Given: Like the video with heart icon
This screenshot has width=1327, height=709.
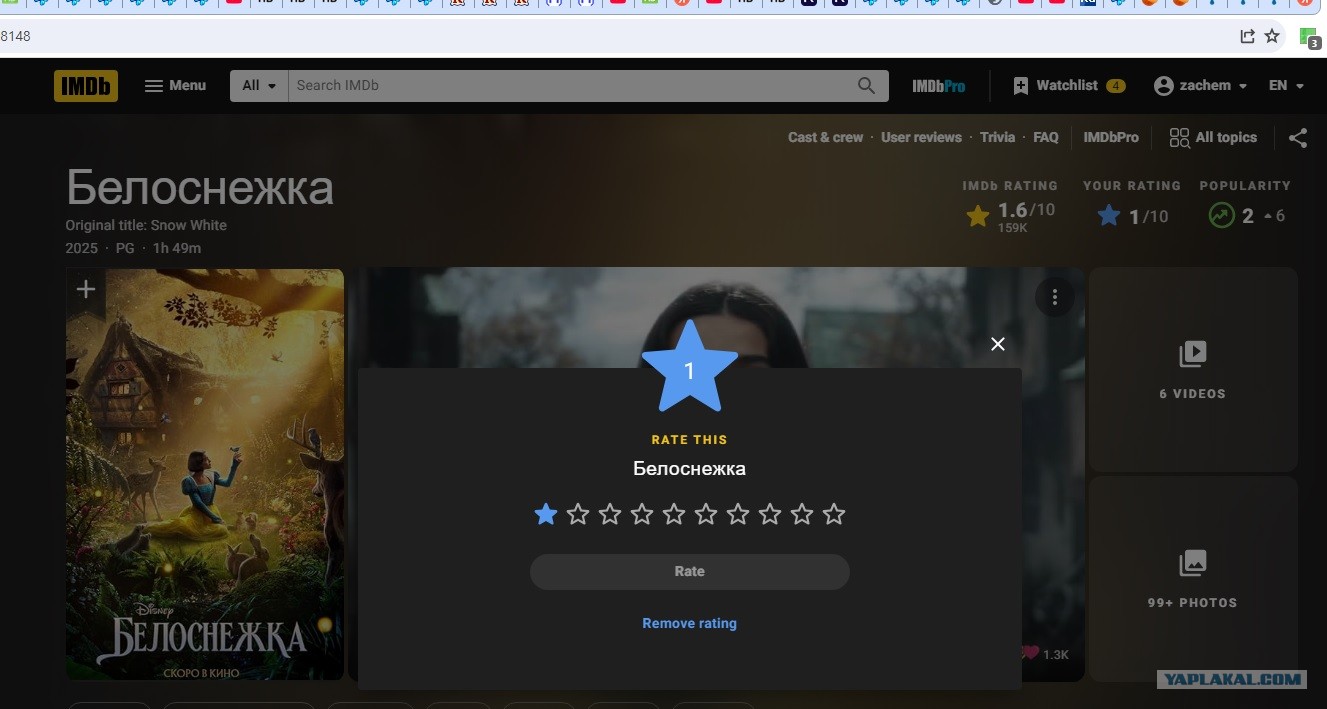Looking at the screenshot, I should (x=1029, y=653).
